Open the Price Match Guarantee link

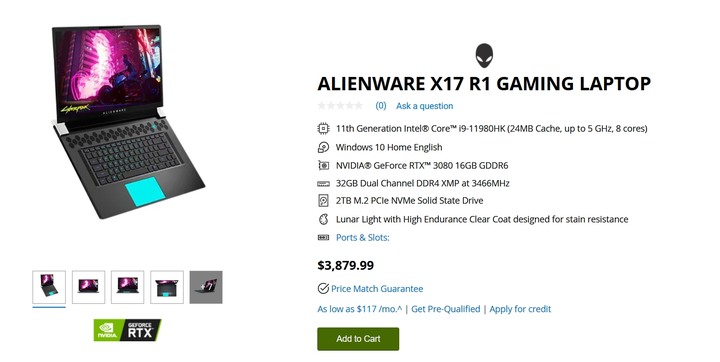click(377, 289)
